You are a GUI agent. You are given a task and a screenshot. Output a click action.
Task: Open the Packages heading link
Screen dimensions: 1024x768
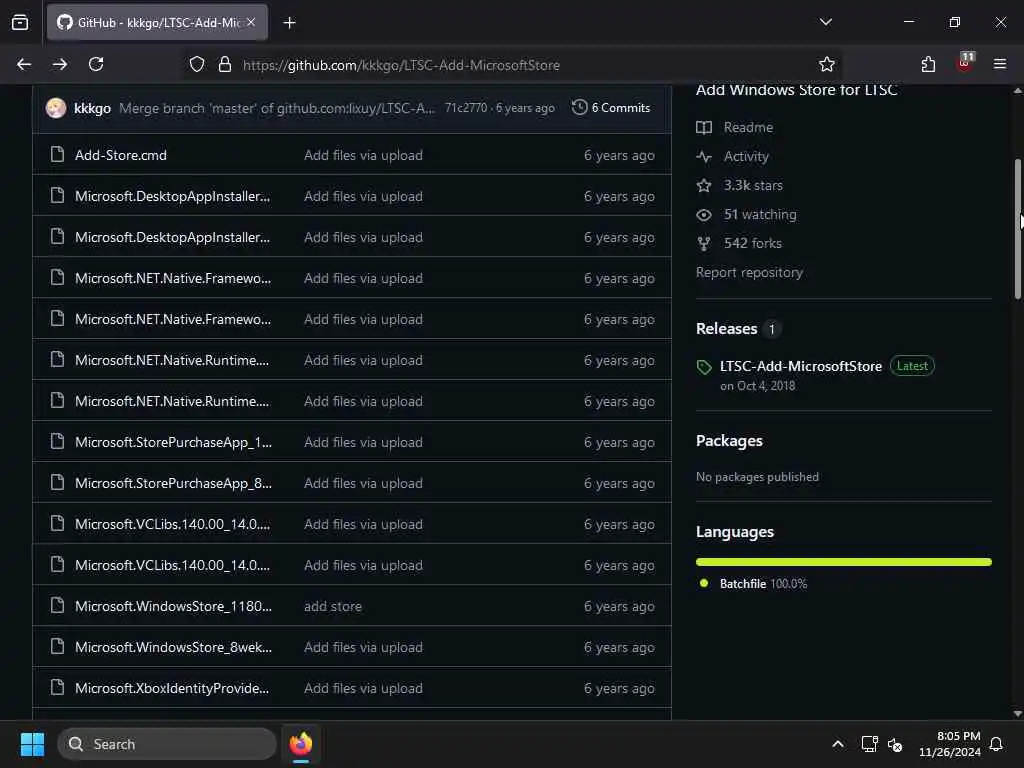729,441
